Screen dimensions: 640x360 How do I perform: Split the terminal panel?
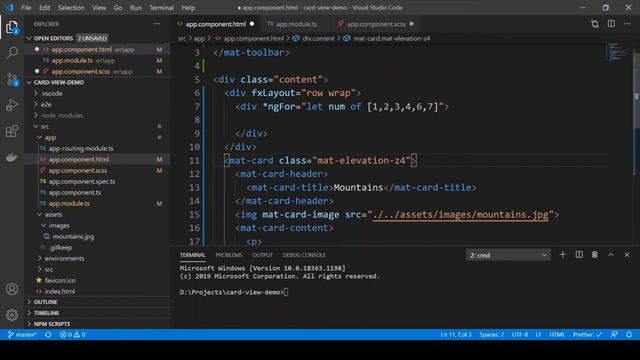579,255
